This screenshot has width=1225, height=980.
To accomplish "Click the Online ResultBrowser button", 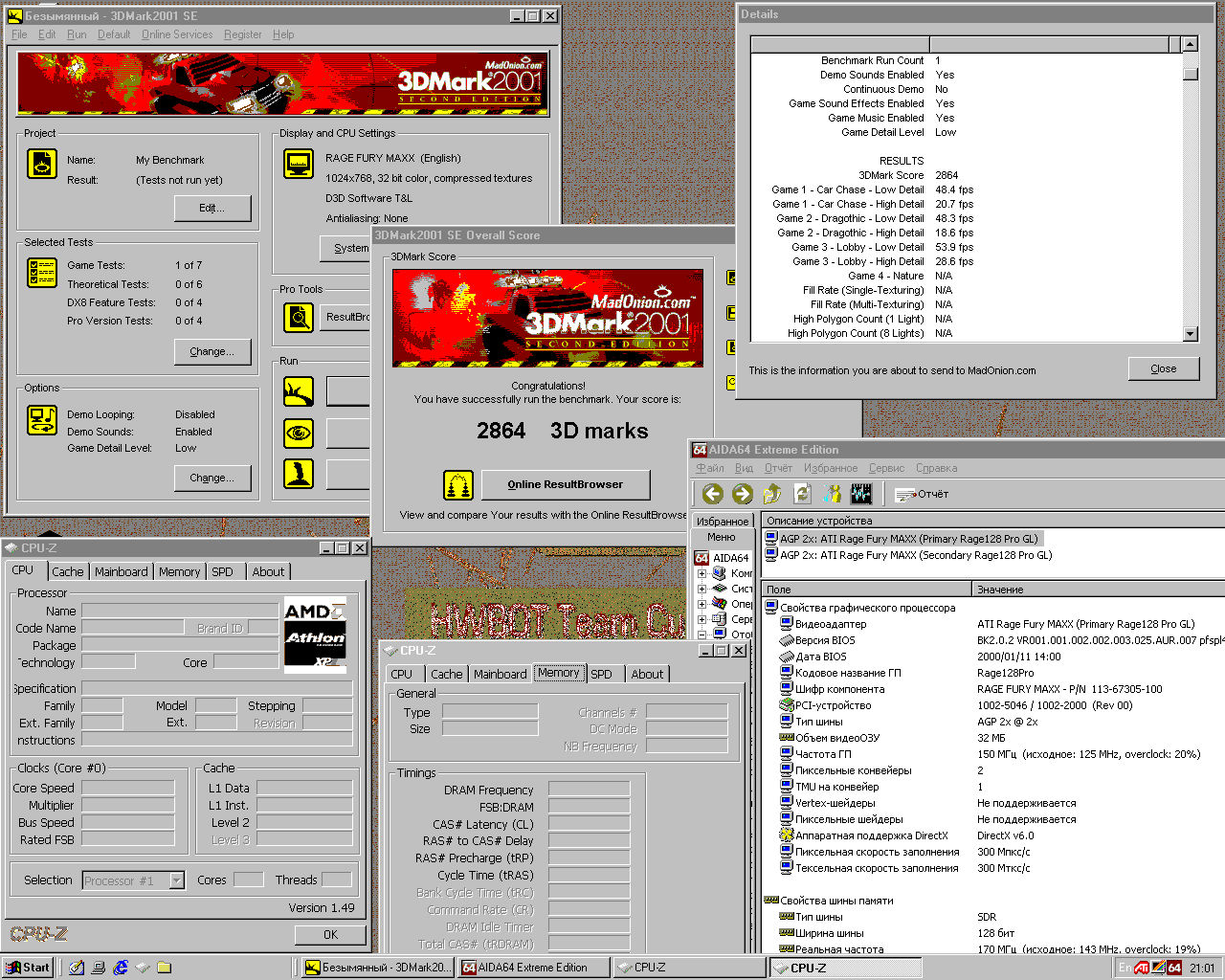I will click(x=566, y=484).
